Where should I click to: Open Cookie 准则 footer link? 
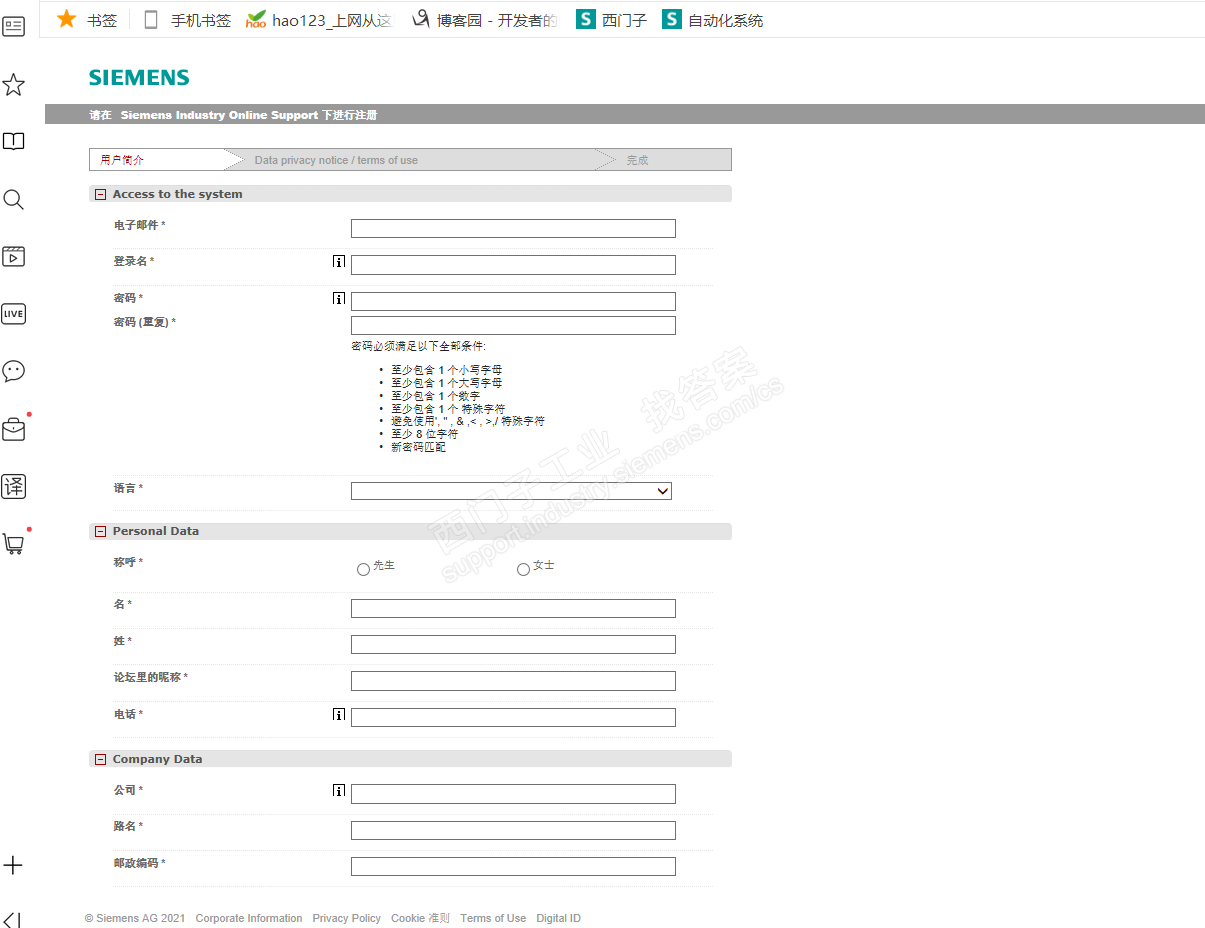(420, 918)
